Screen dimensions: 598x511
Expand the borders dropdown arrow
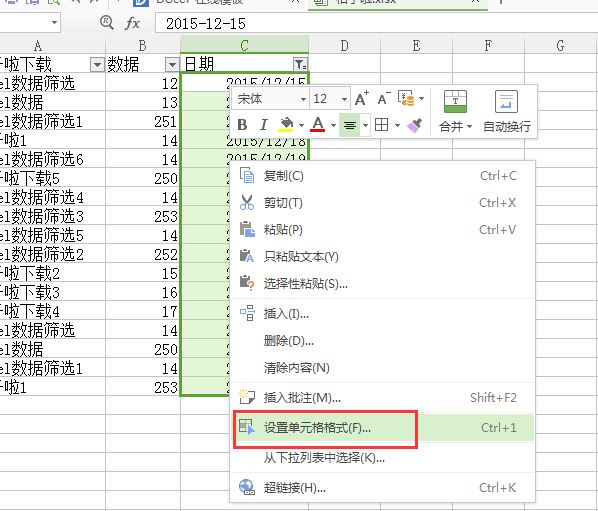[x=397, y=125]
